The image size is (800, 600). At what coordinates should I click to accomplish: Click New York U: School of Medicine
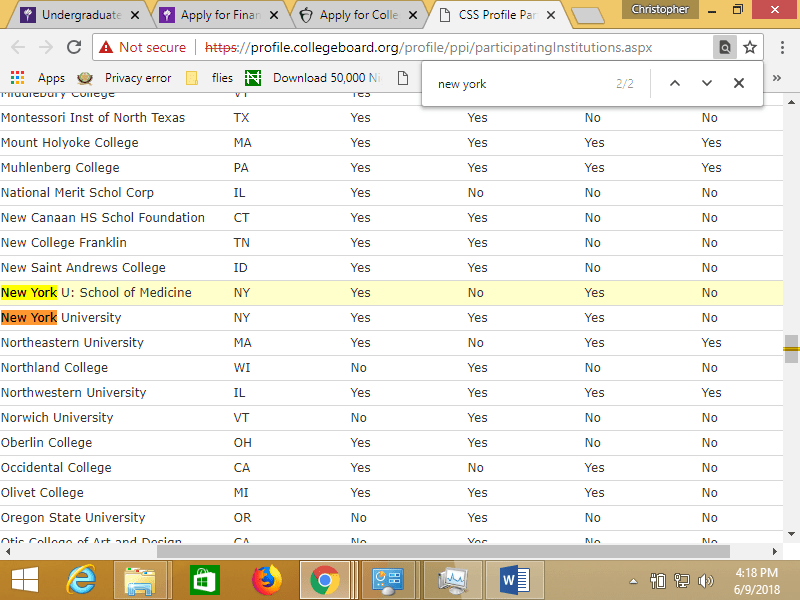(96, 292)
